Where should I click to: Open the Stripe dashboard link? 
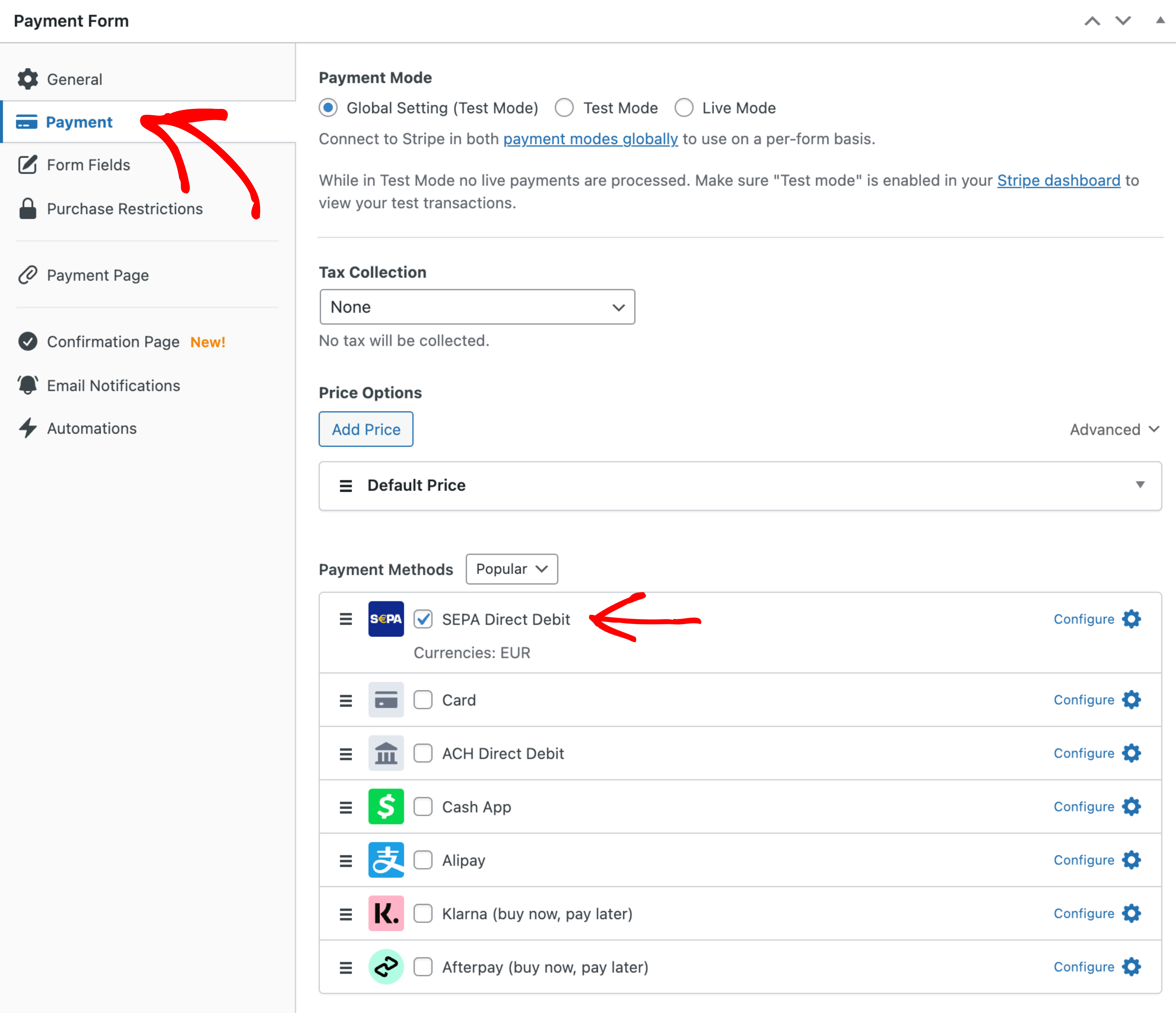(x=1059, y=180)
